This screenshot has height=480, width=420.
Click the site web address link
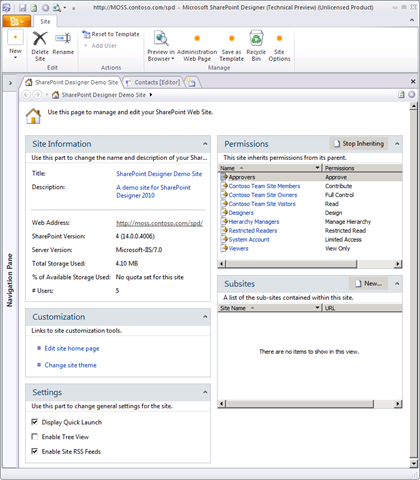pos(160,223)
